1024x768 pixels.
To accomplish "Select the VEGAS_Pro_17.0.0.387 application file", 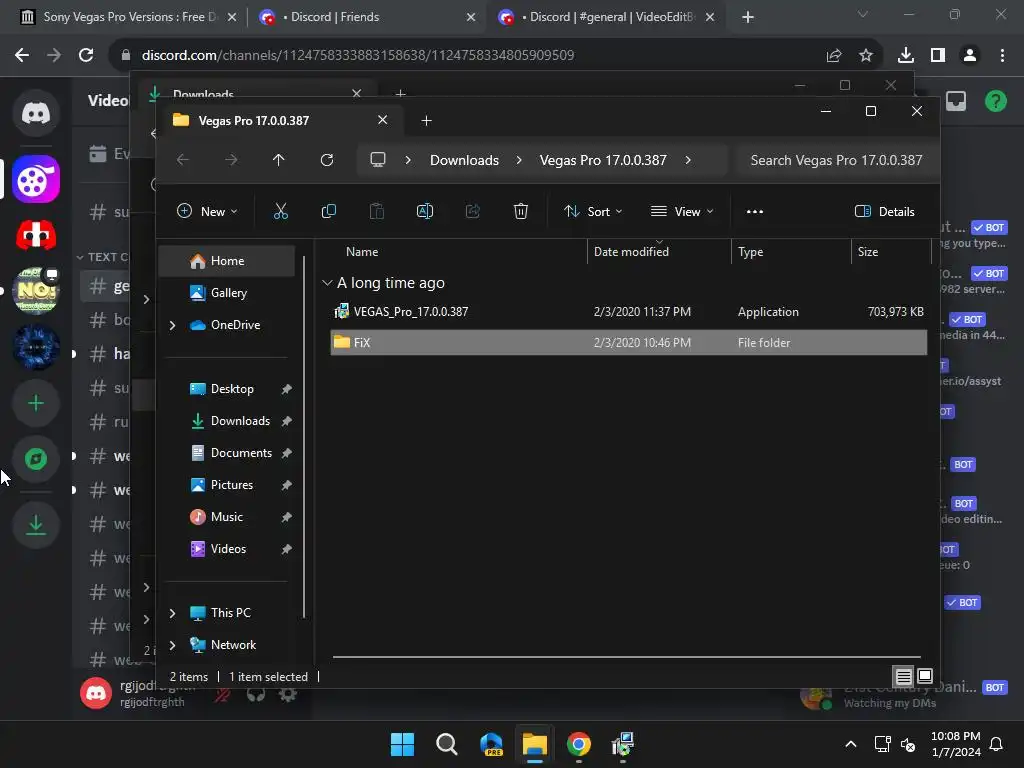I will (628, 312).
